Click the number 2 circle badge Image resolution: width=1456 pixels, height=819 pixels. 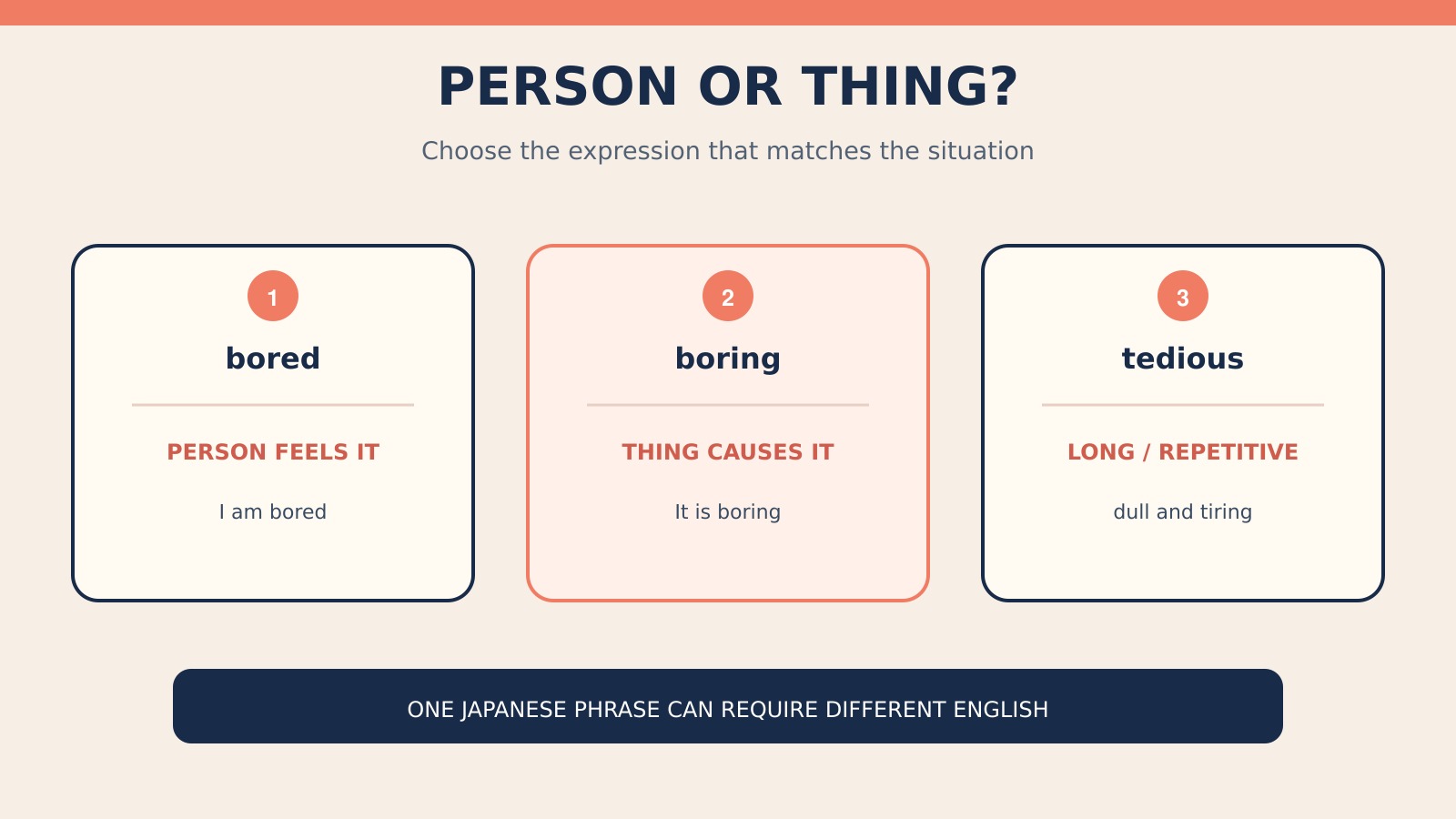728,296
